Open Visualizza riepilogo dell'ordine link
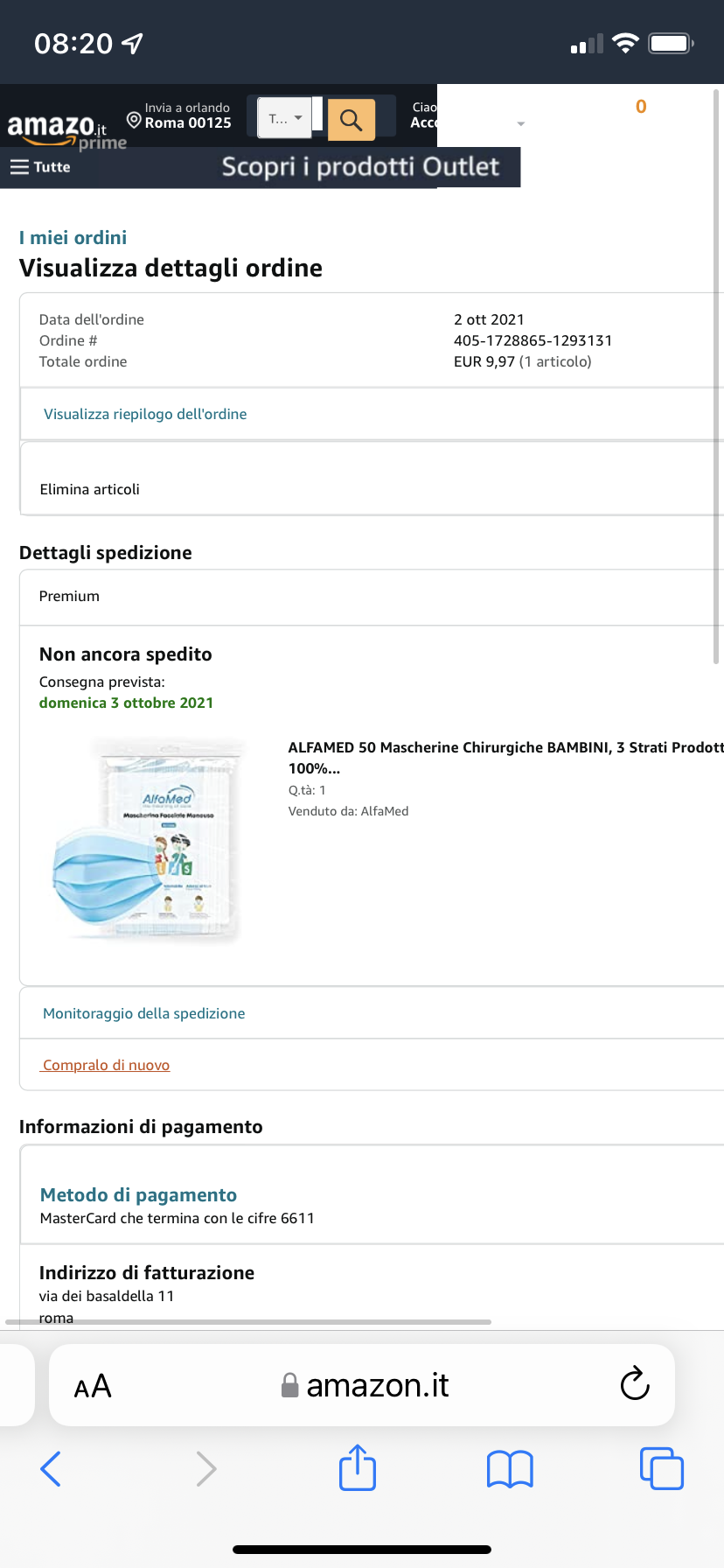This screenshot has height=1568, width=724. tap(145, 414)
